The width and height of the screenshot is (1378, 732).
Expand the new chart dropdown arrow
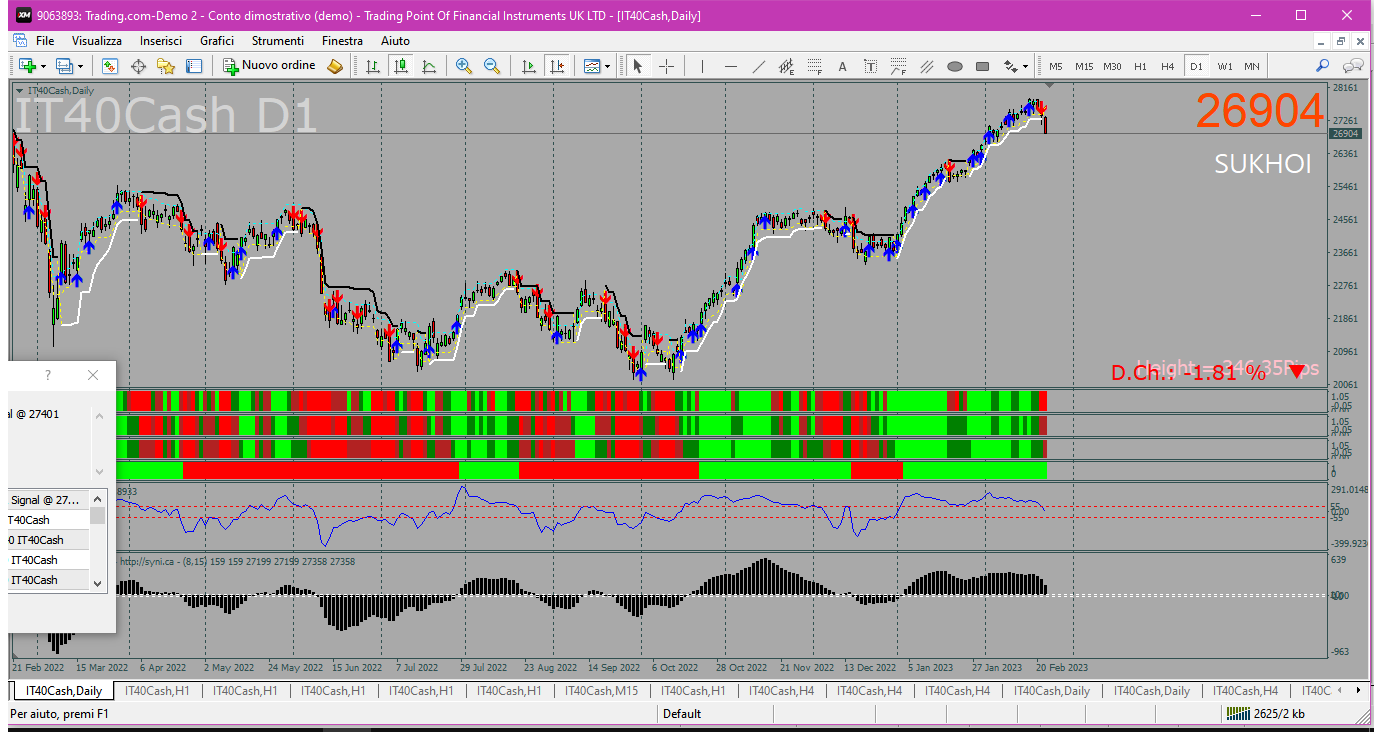click(43, 66)
